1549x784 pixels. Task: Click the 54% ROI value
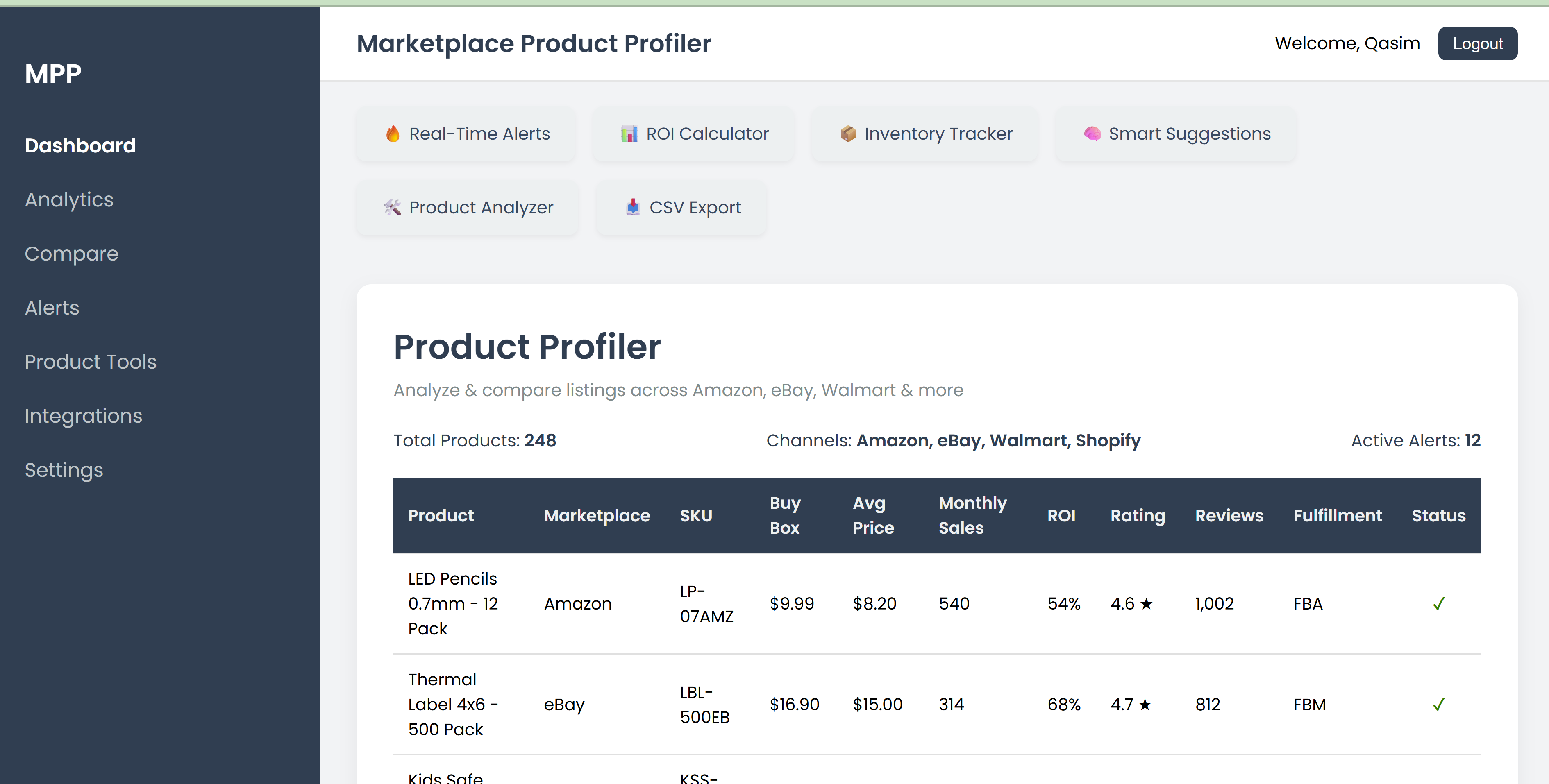pos(1064,604)
